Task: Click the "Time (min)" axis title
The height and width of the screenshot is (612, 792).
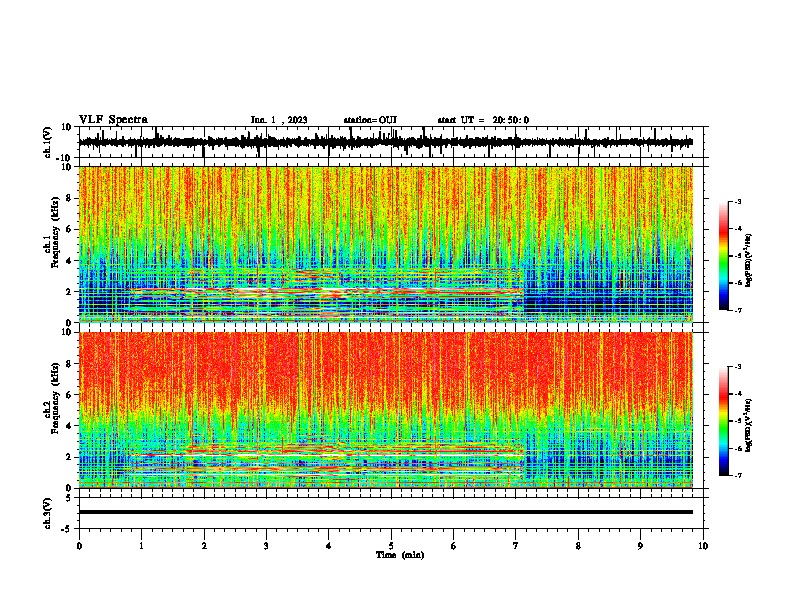Action: click(x=400, y=555)
